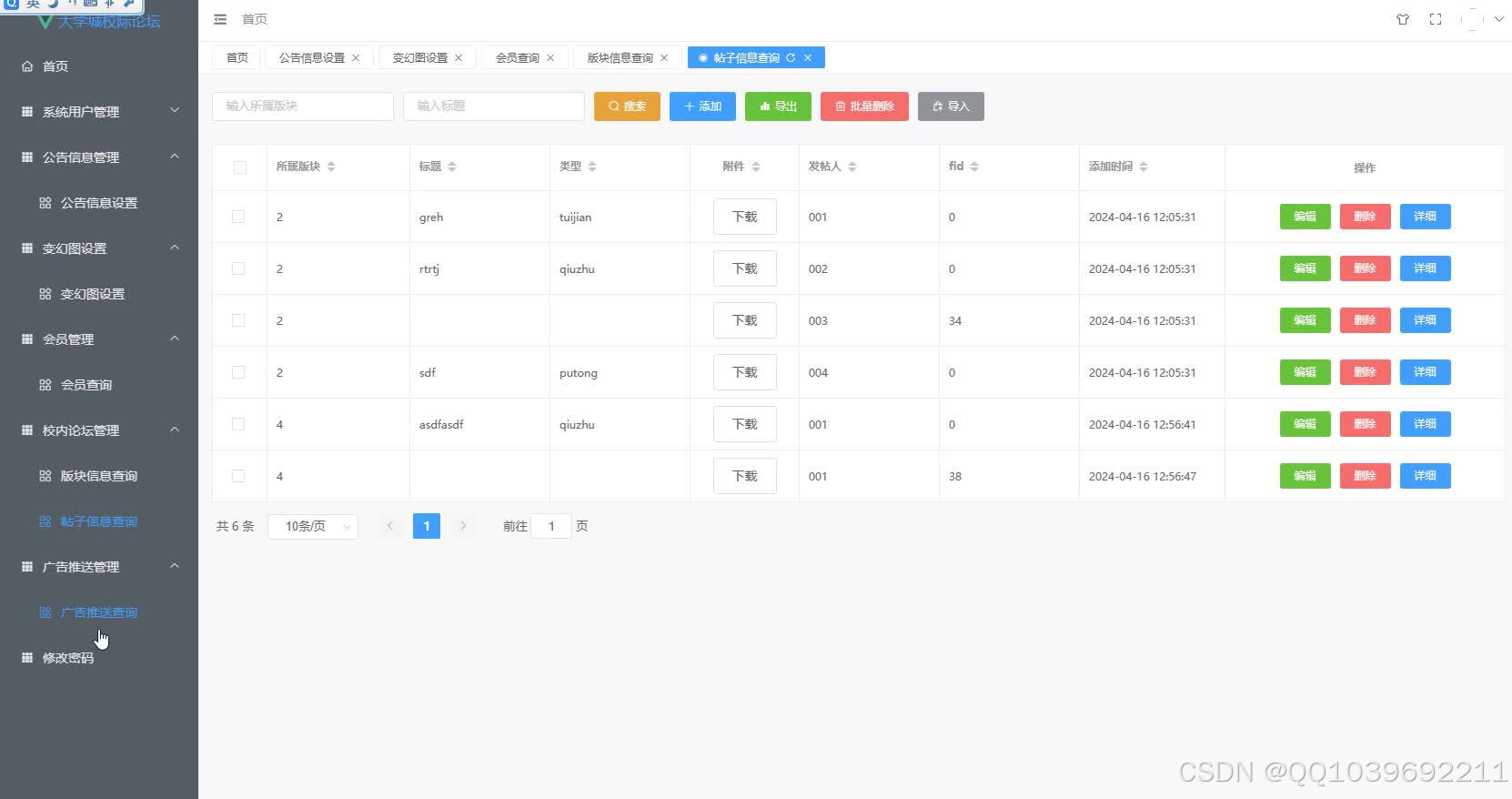Click the blue 添加 button
Screen dimensions: 1512x799
[x=702, y=106]
